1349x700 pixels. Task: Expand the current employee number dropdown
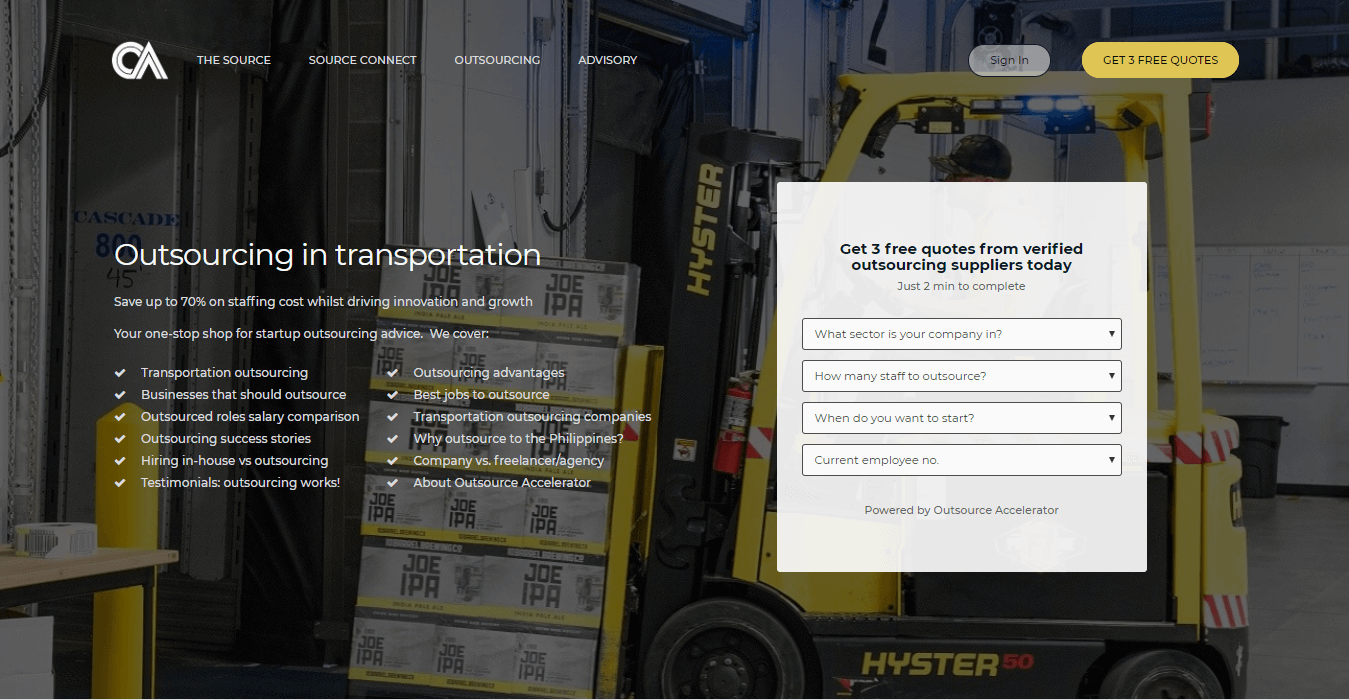[x=961, y=460]
